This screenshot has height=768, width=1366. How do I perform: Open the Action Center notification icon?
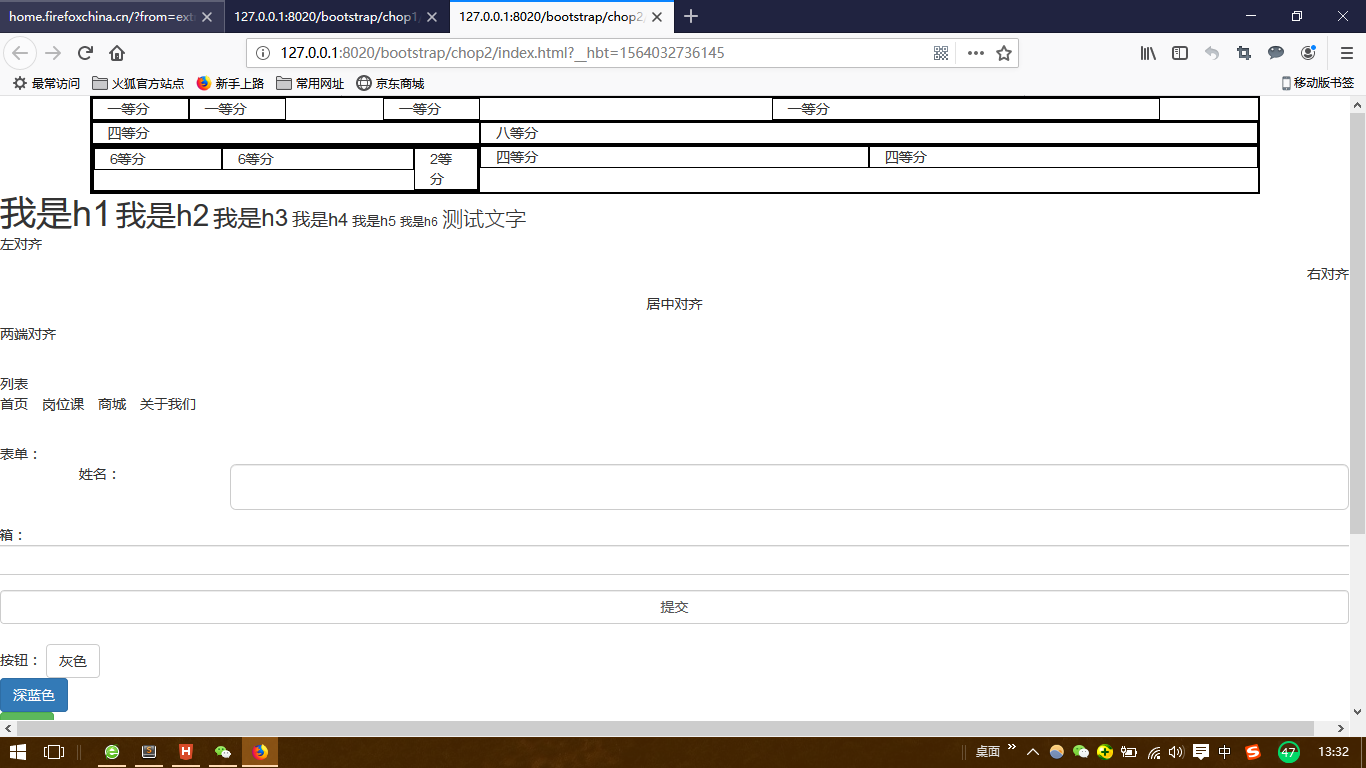coord(1201,752)
